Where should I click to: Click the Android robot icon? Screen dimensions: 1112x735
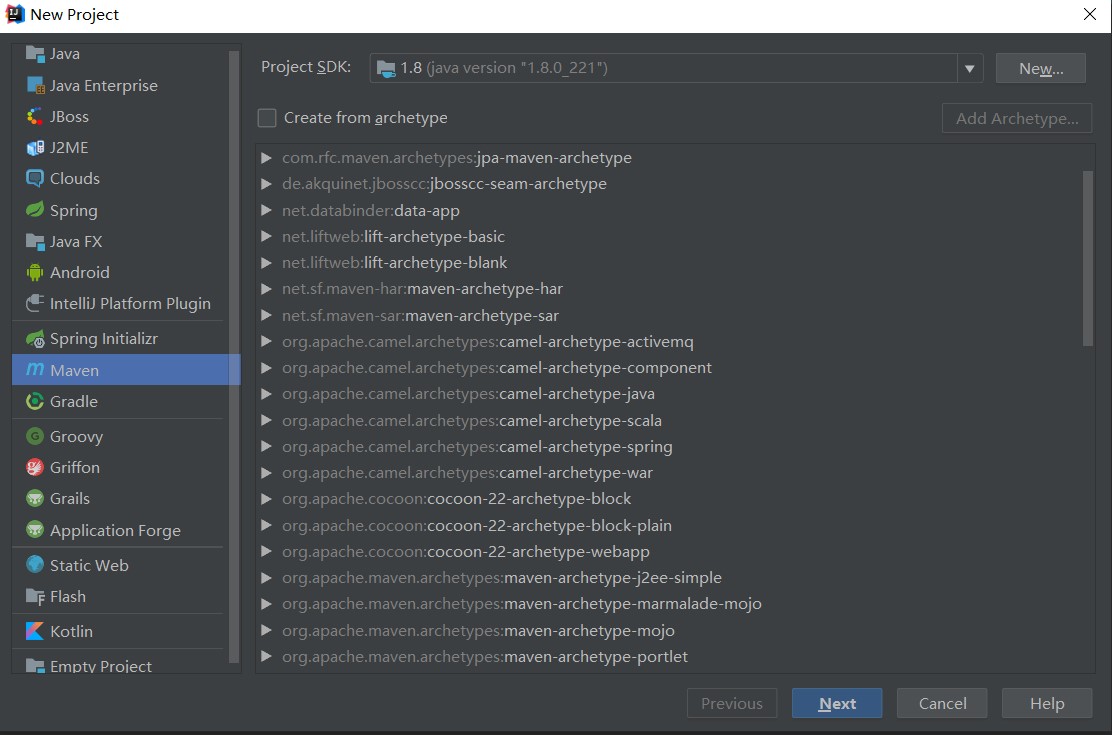(35, 272)
